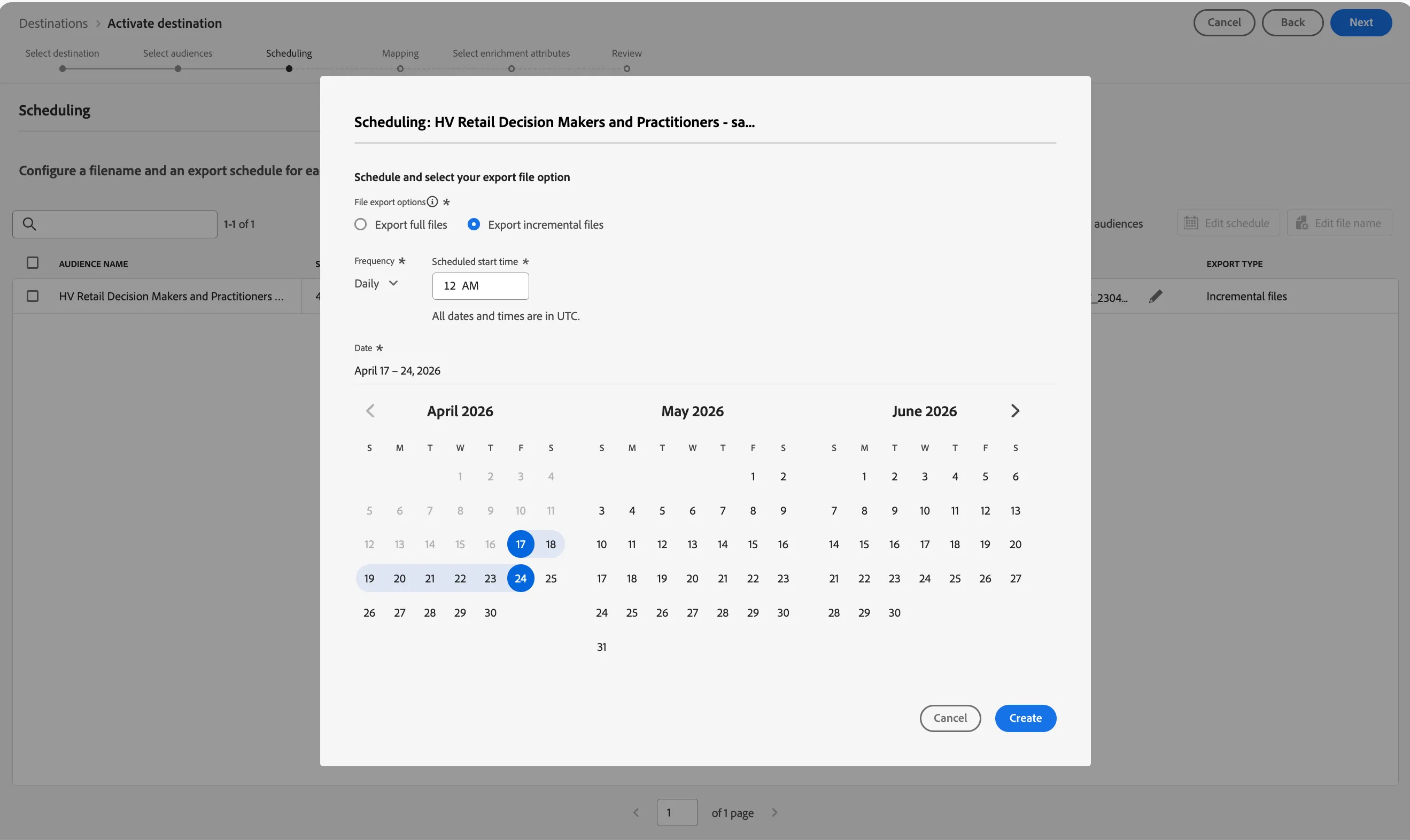The width and height of the screenshot is (1410, 840).
Task: Go to previous month in calendar
Action: coord(370,411)
